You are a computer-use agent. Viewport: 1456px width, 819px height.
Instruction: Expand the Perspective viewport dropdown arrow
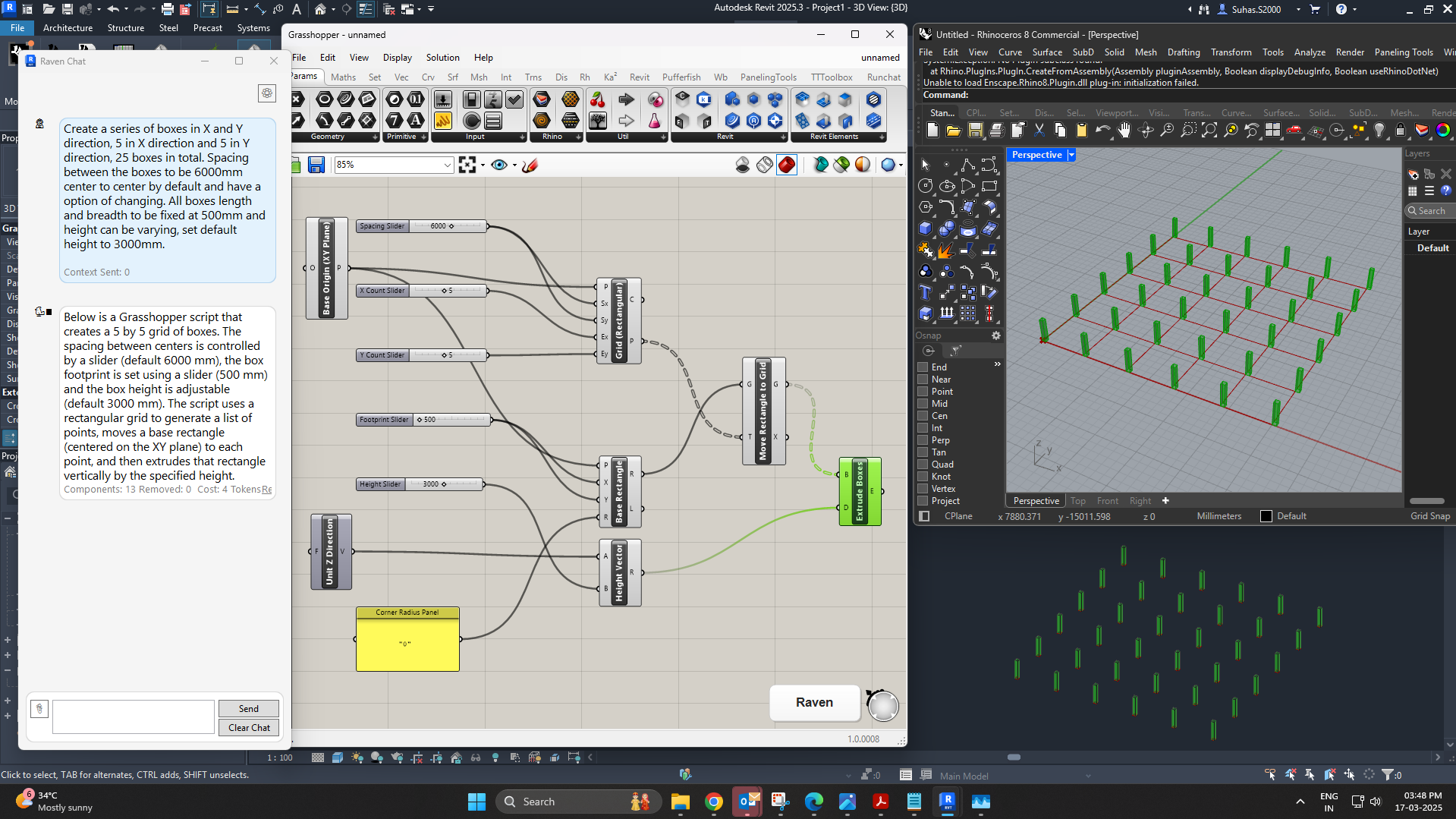pos(1071,155)
